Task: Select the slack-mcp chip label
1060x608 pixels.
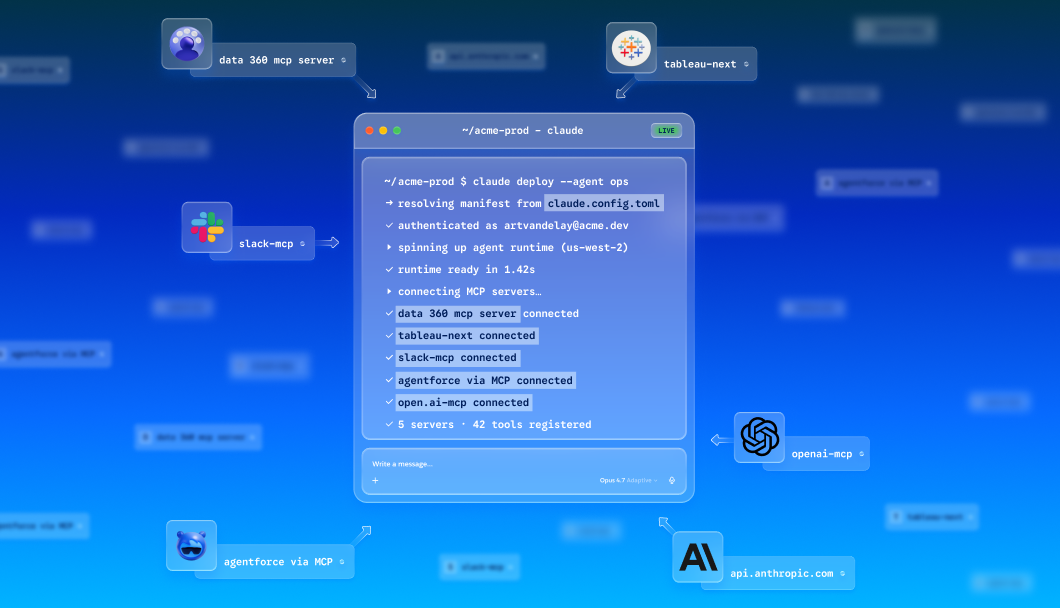Action: (x=266, y=243)
